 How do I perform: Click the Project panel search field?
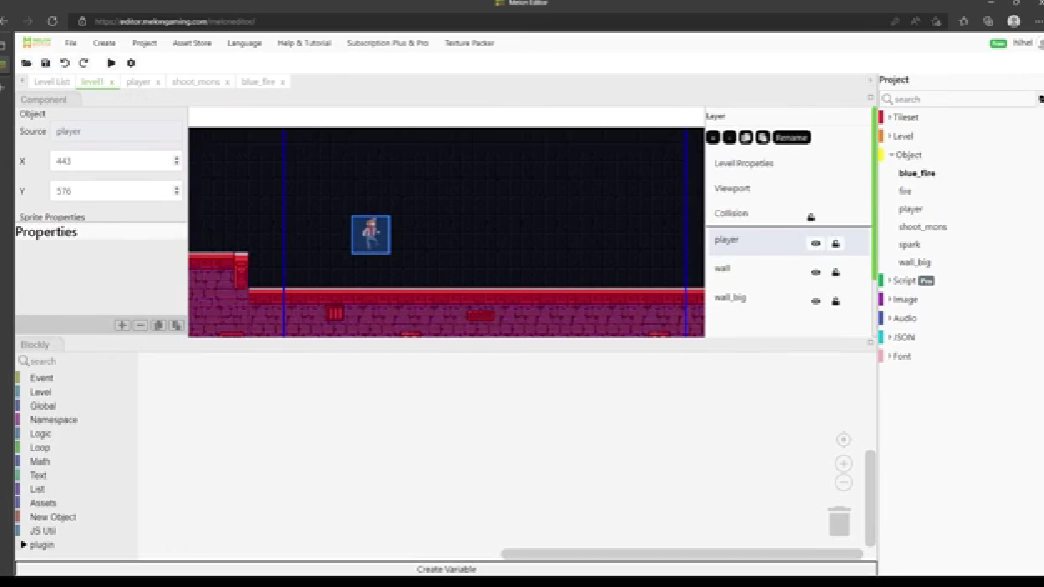(x=960, y=99)
